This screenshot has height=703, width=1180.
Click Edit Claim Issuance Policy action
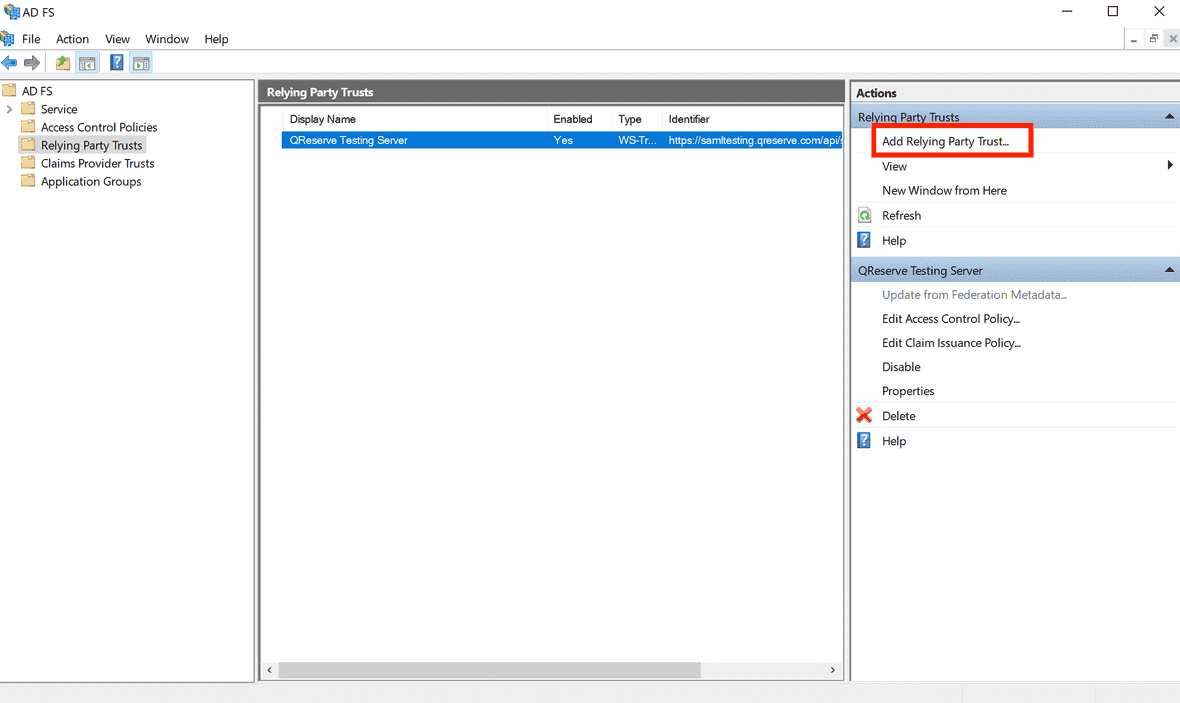click(951, 343)
